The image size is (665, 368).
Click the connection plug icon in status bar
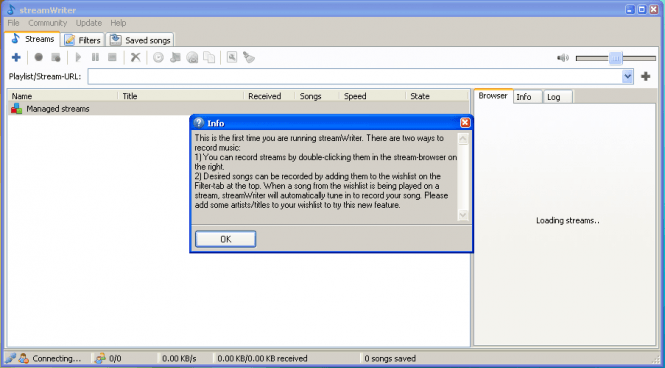[11, 359]
